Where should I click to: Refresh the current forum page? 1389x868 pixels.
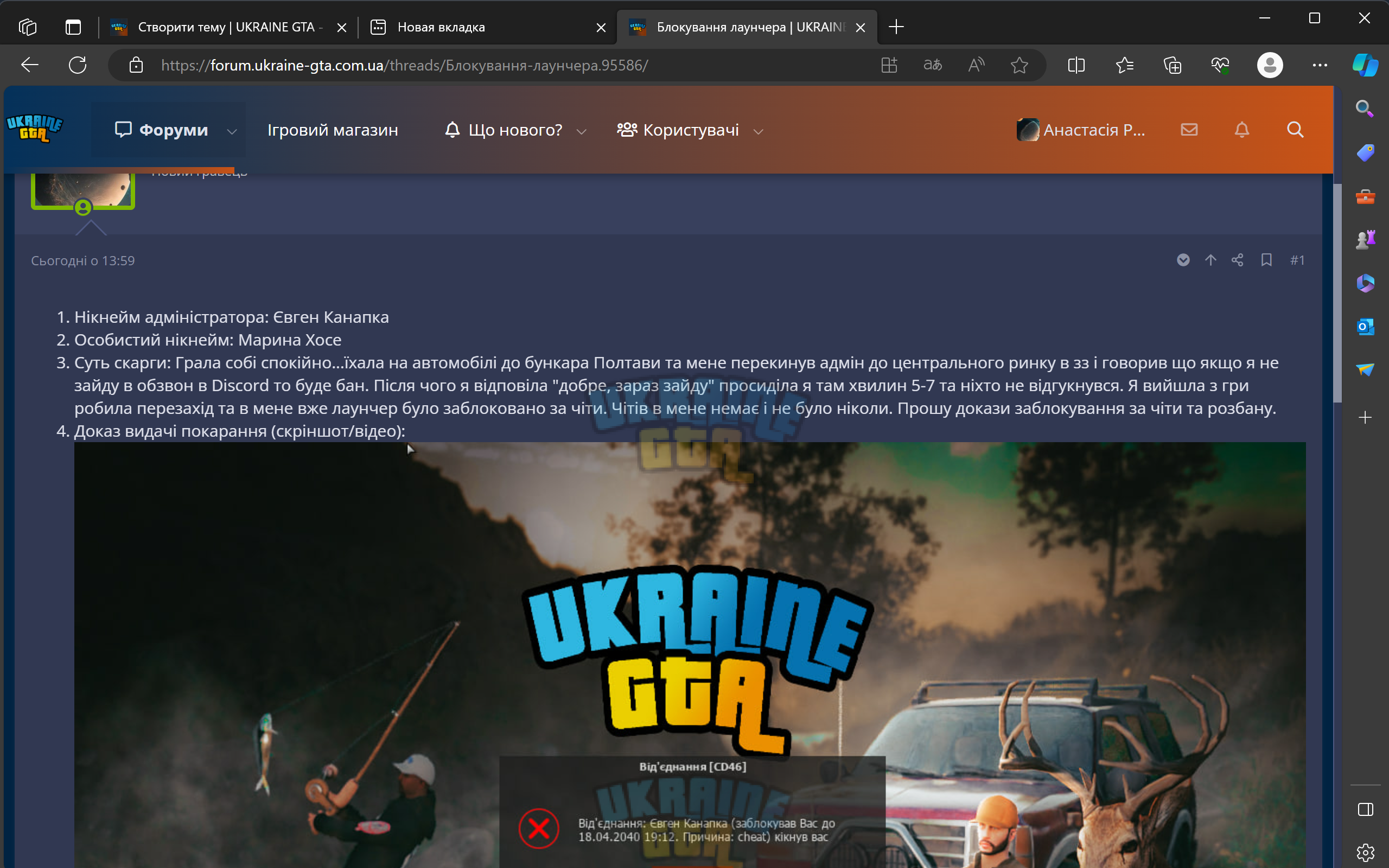[78, 65]
